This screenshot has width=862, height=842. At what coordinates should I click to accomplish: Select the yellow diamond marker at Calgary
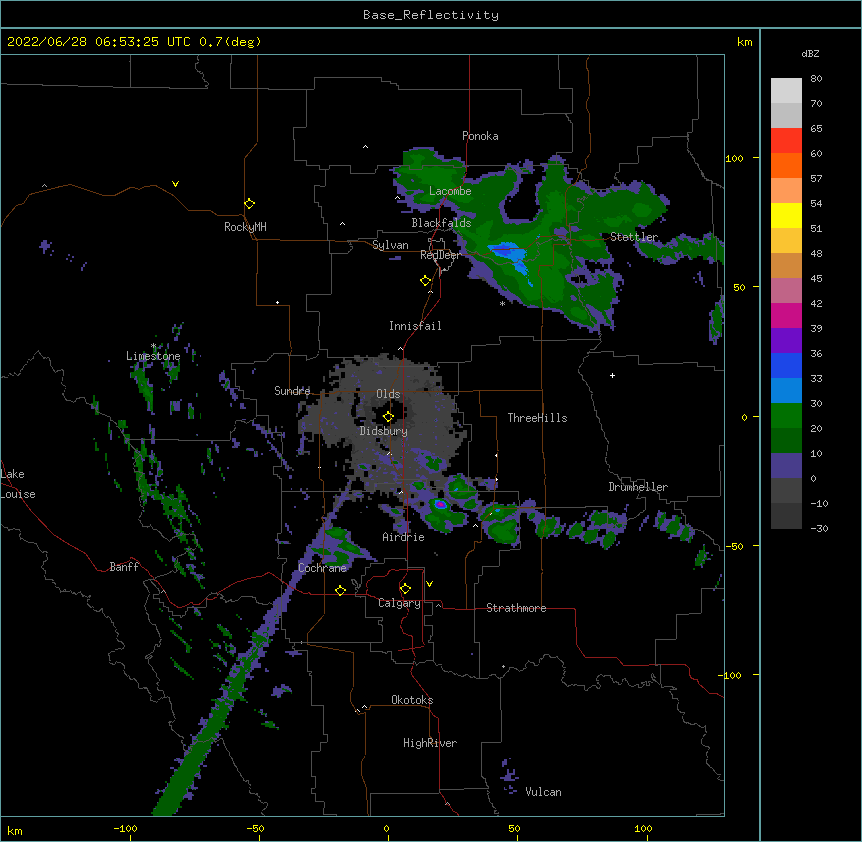click(405, 589)
